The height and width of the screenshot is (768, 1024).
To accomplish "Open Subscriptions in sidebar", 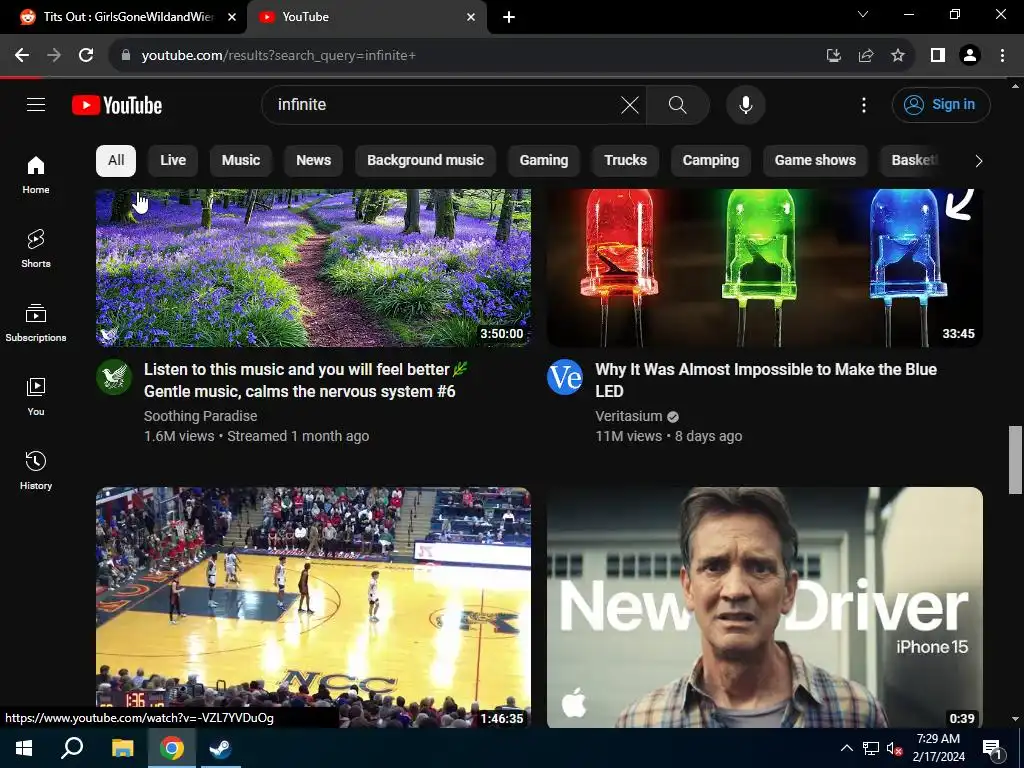I will pyautogui.click(x=36, y=323).
